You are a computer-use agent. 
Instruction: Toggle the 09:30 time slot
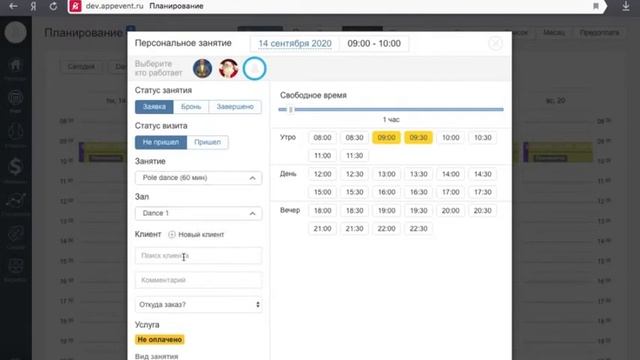(x=418, y=138)
